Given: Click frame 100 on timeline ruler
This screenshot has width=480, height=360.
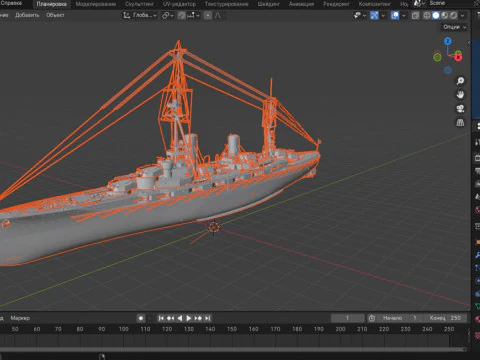Looking at the screenshot, I should (x=124, y=329).
